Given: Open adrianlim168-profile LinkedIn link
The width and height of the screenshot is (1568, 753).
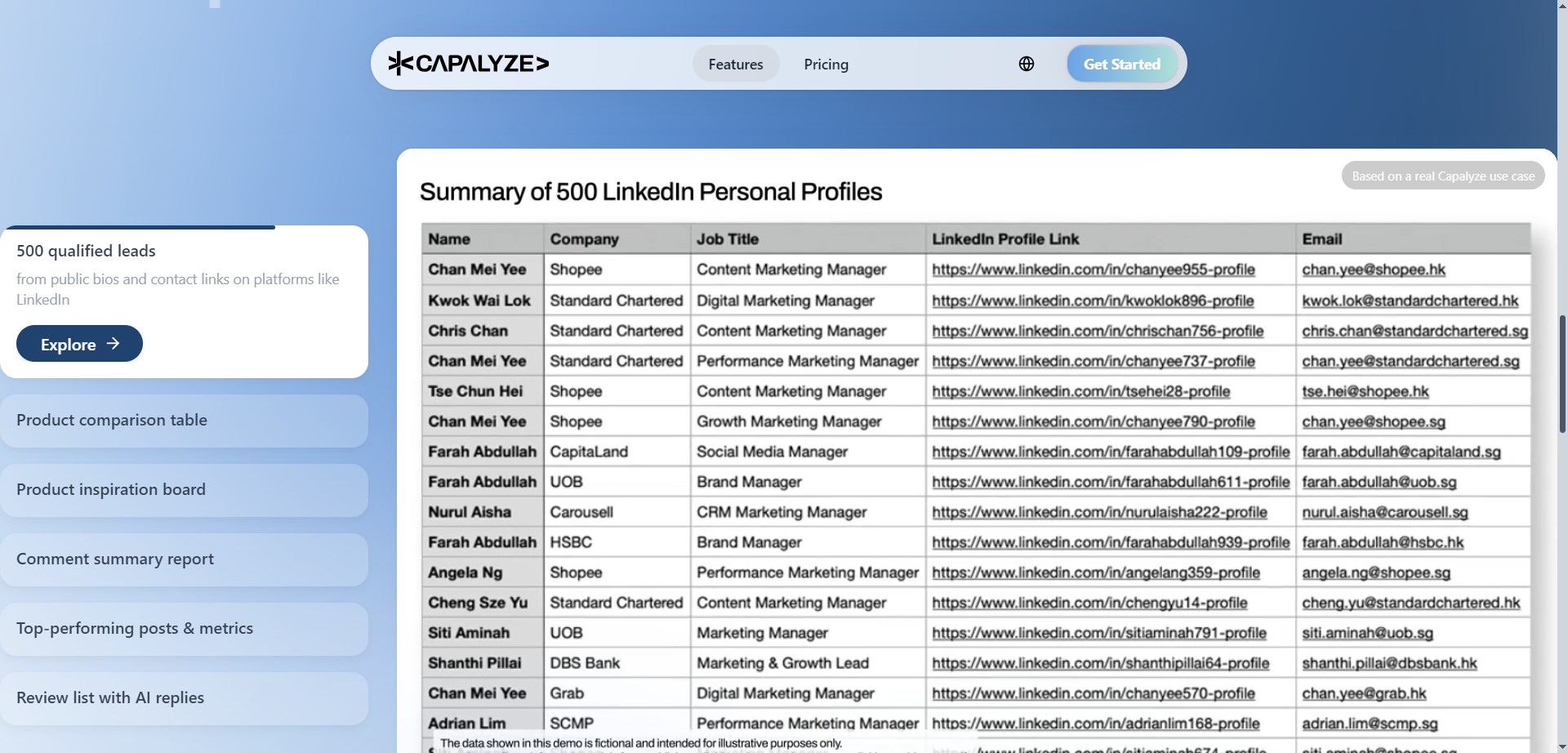Looking at the screenshot, I should click(1096, 724).
